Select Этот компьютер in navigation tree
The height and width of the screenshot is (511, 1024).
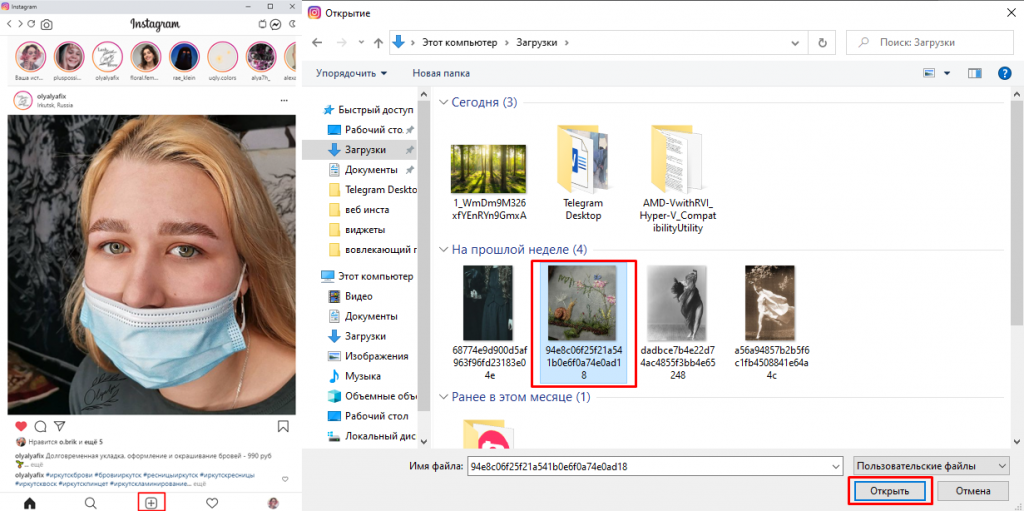tap(368, 276)
